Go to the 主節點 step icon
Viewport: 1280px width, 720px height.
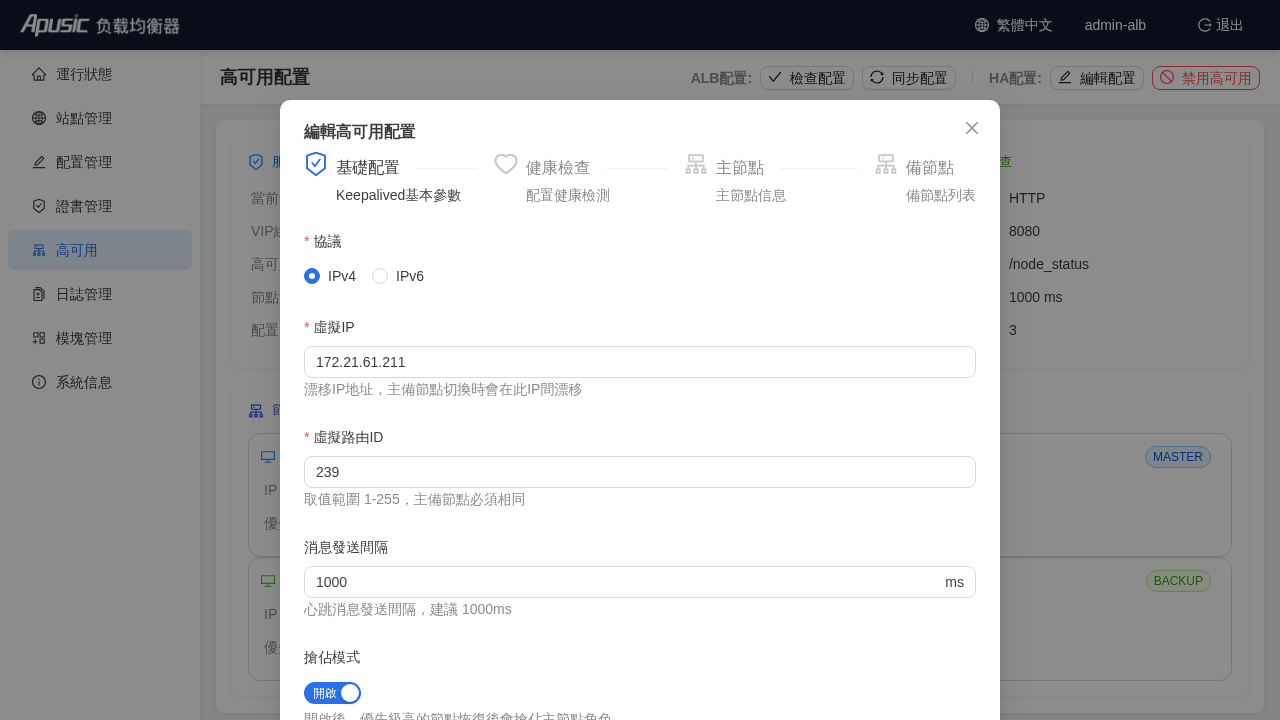(x=696, y=164)
